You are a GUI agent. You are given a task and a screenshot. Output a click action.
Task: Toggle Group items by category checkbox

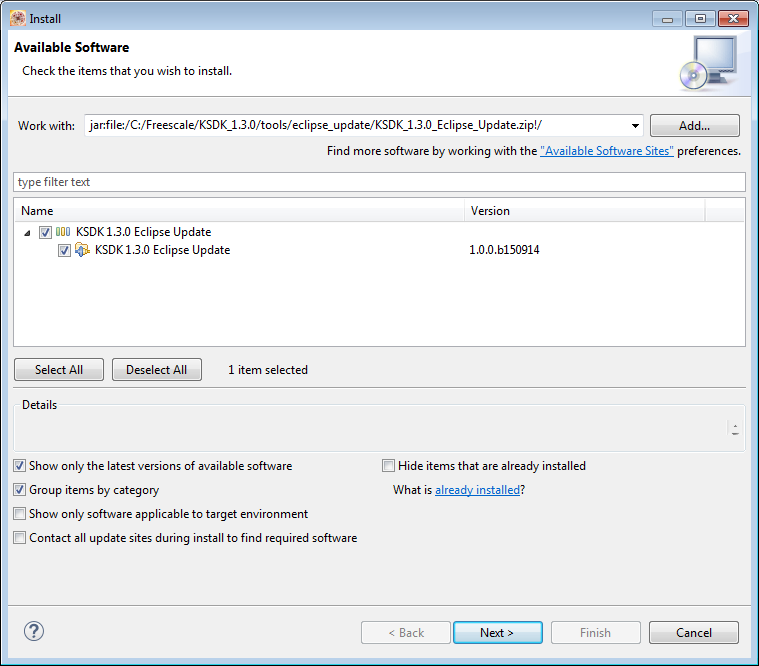pyautogui.click(x=19, y=490)
